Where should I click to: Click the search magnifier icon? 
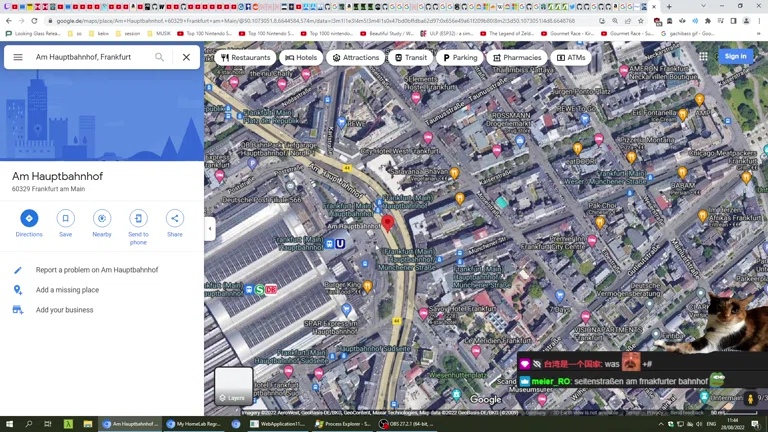point(159,57)
